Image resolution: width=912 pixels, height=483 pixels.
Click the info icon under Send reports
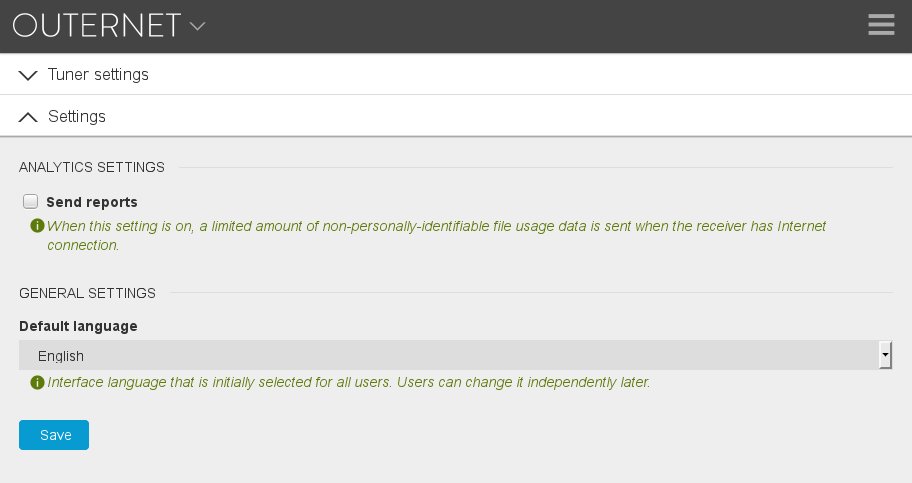[37, 226]
